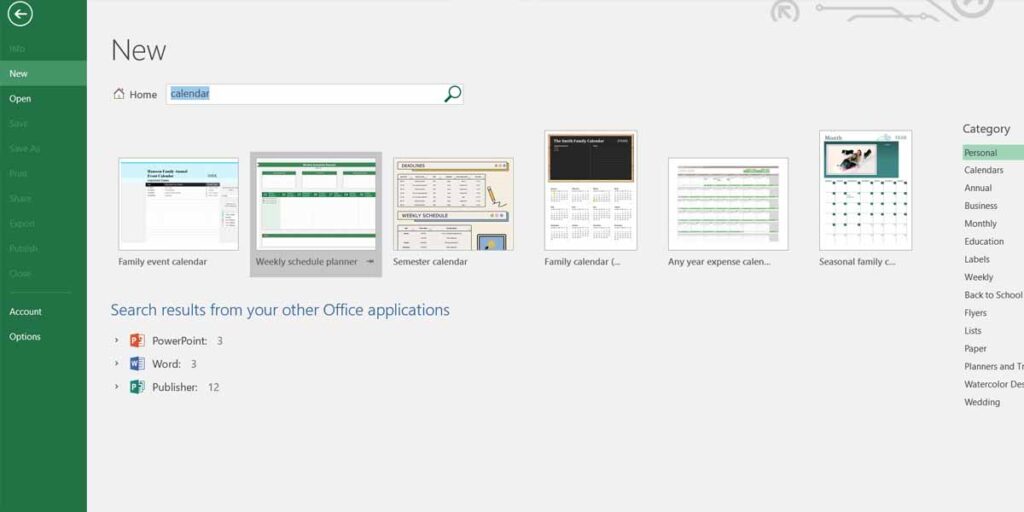The width and height of the screenshot is (1024, 512).
Task: Click the 'Family event calendar' caption
Action: pyautogui.click(x=163, y=262)
